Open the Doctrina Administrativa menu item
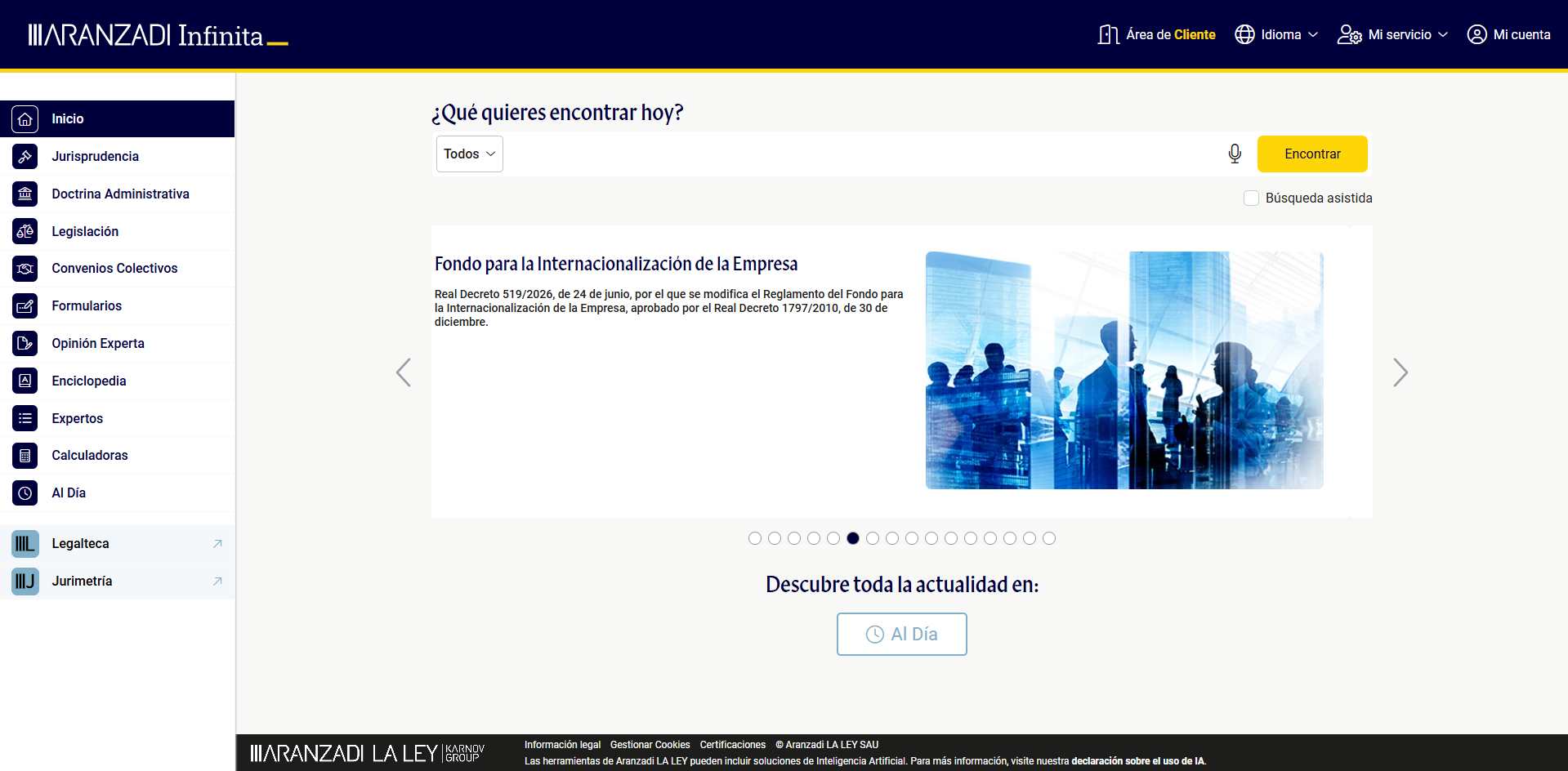Image resolution: width=1568 pixels, height=771 pixels. (118, 194)
